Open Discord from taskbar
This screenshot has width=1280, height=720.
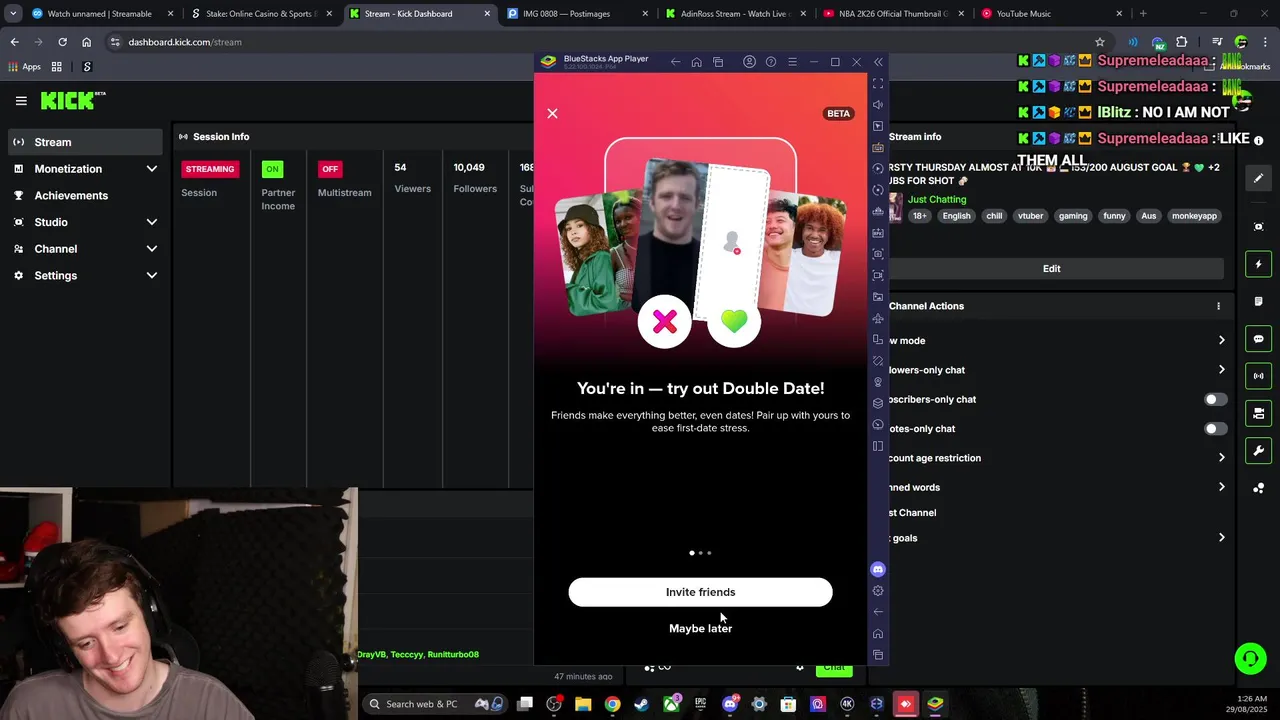[730, 704]
